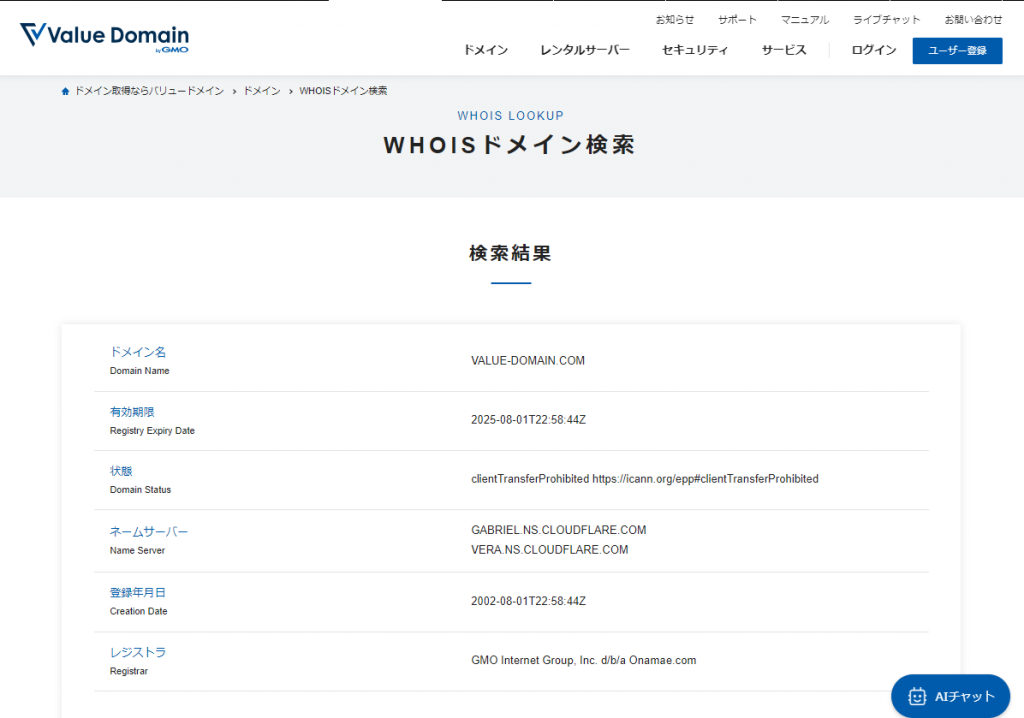Click the VALUE-DOMAIN.COM domain name value

[528, 361]
